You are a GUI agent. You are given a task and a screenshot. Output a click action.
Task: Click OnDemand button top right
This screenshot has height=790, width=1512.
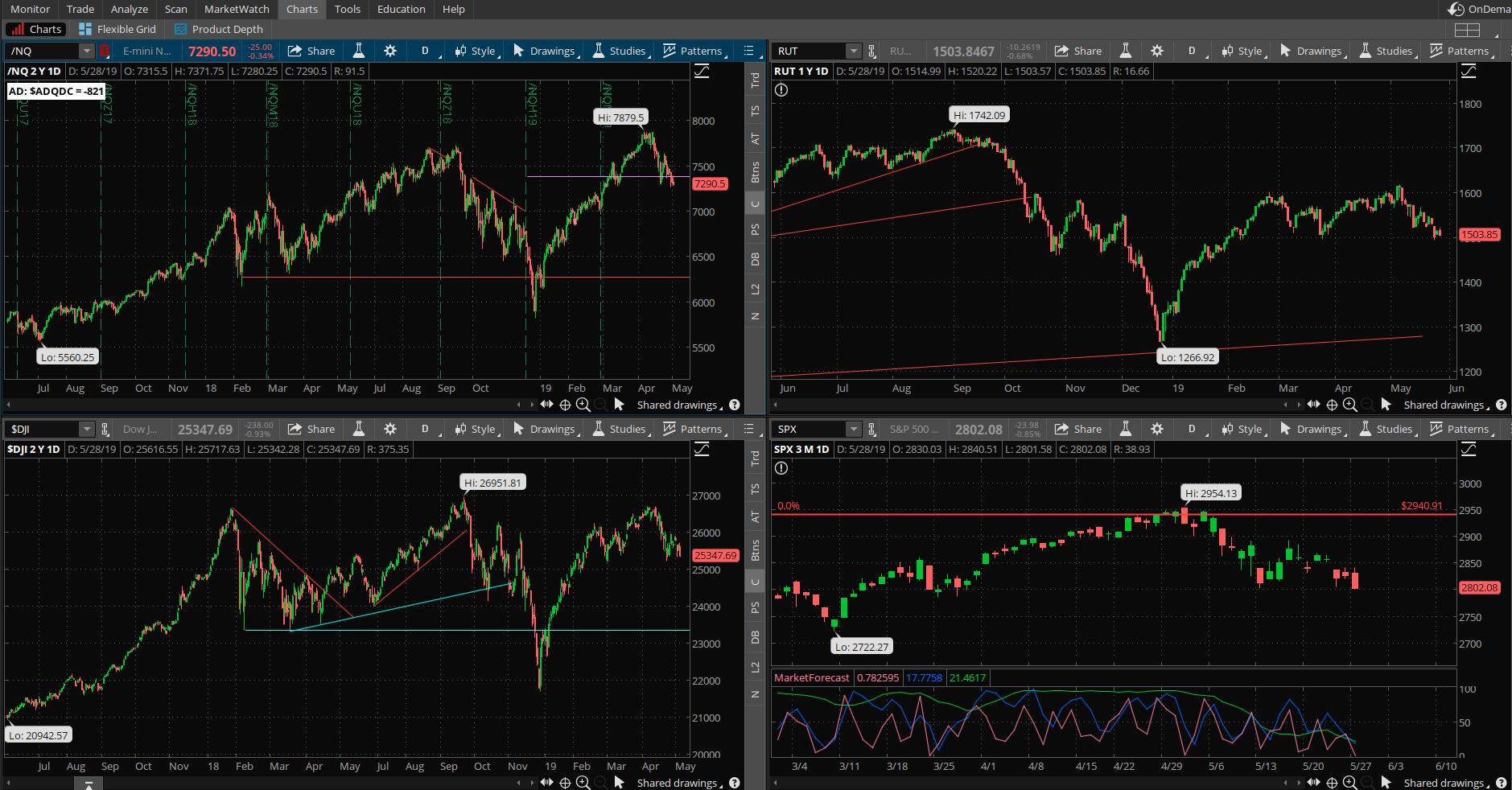(x=1479, y=9)
